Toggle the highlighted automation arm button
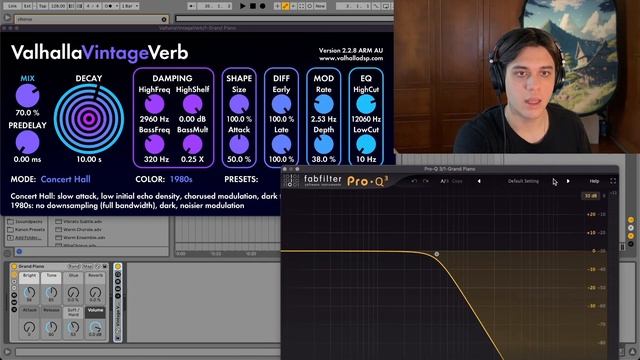Image resolution: width=640 pixels, height=360 pixels. (x=286, y=6)
